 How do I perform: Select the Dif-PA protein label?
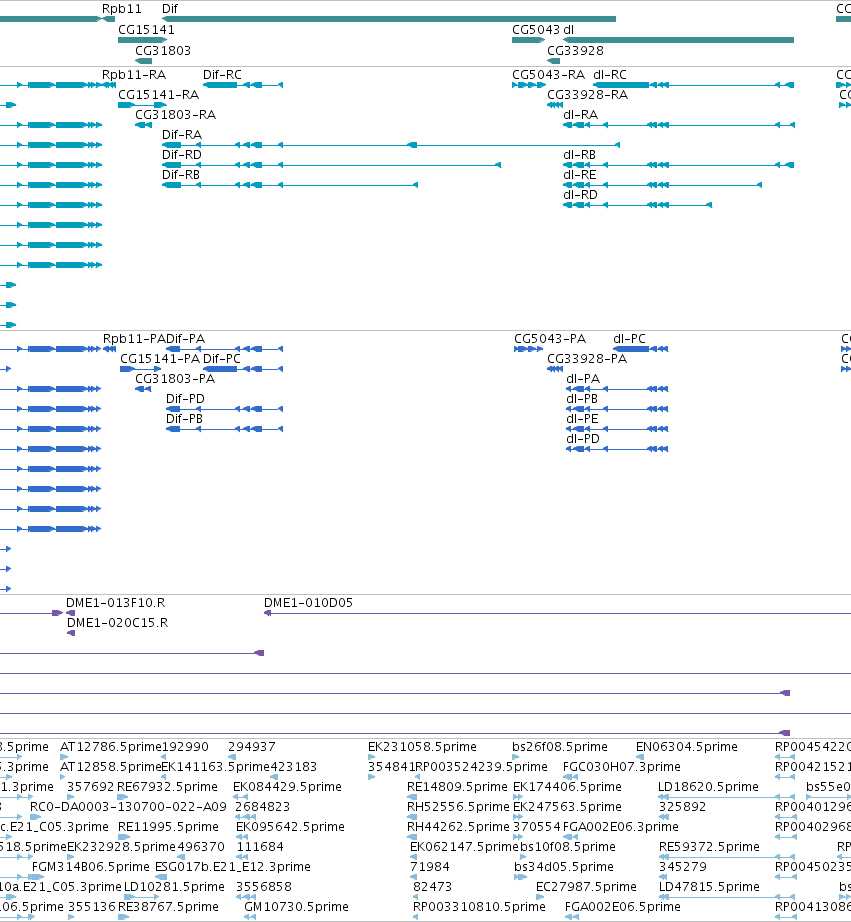[x=185, y=339]
